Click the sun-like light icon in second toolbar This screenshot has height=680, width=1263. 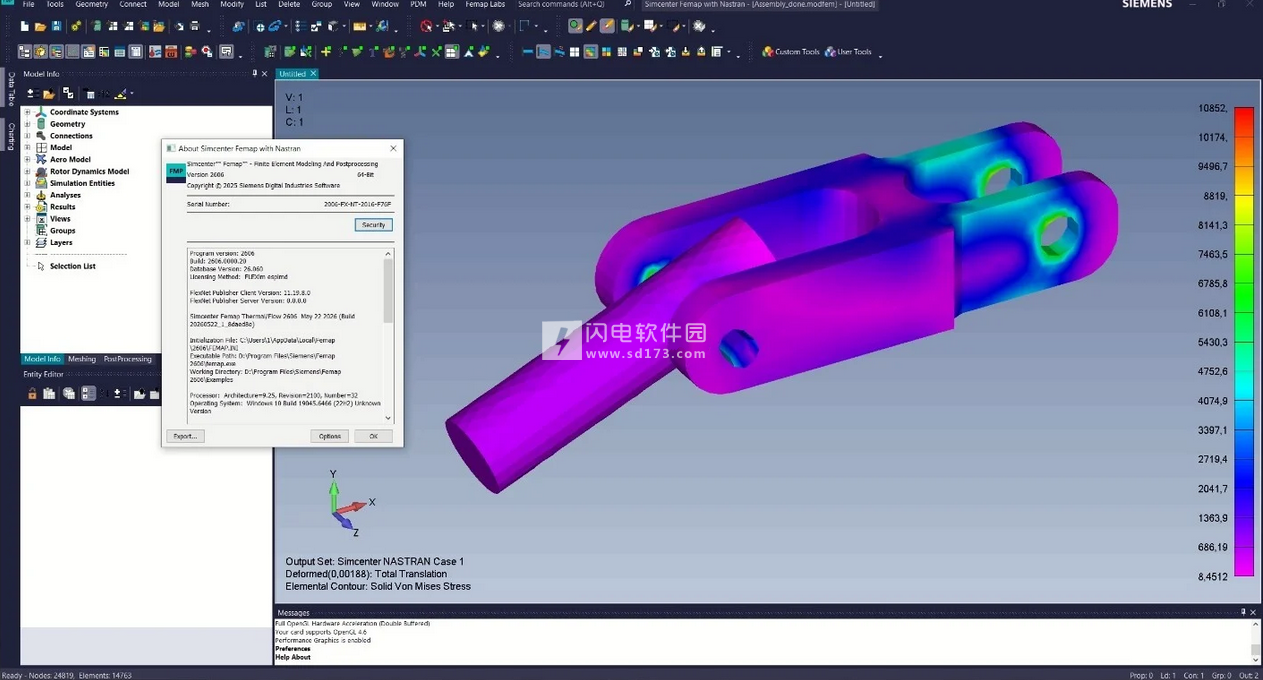tap(40, 52)
